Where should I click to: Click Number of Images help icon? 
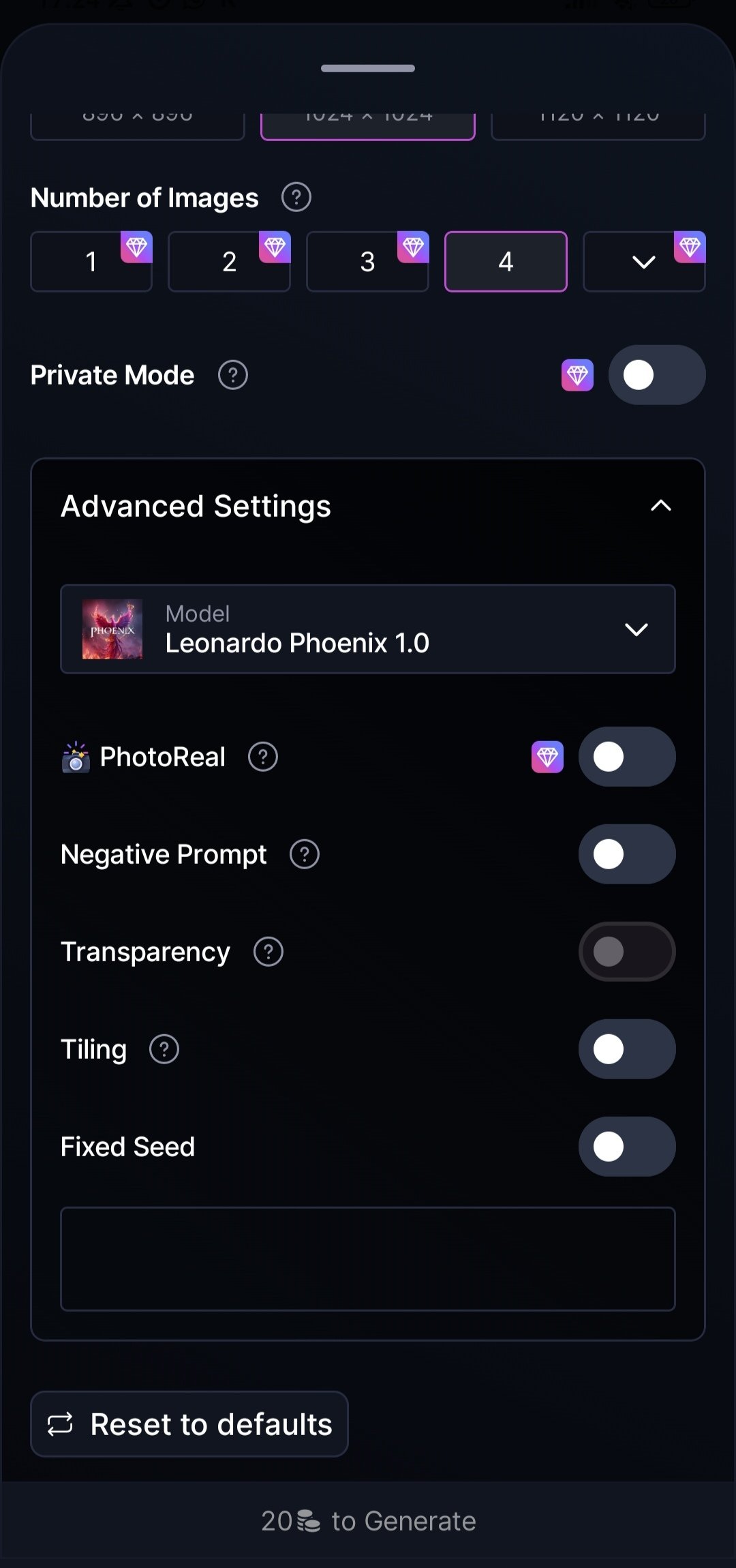click(296, 198)
